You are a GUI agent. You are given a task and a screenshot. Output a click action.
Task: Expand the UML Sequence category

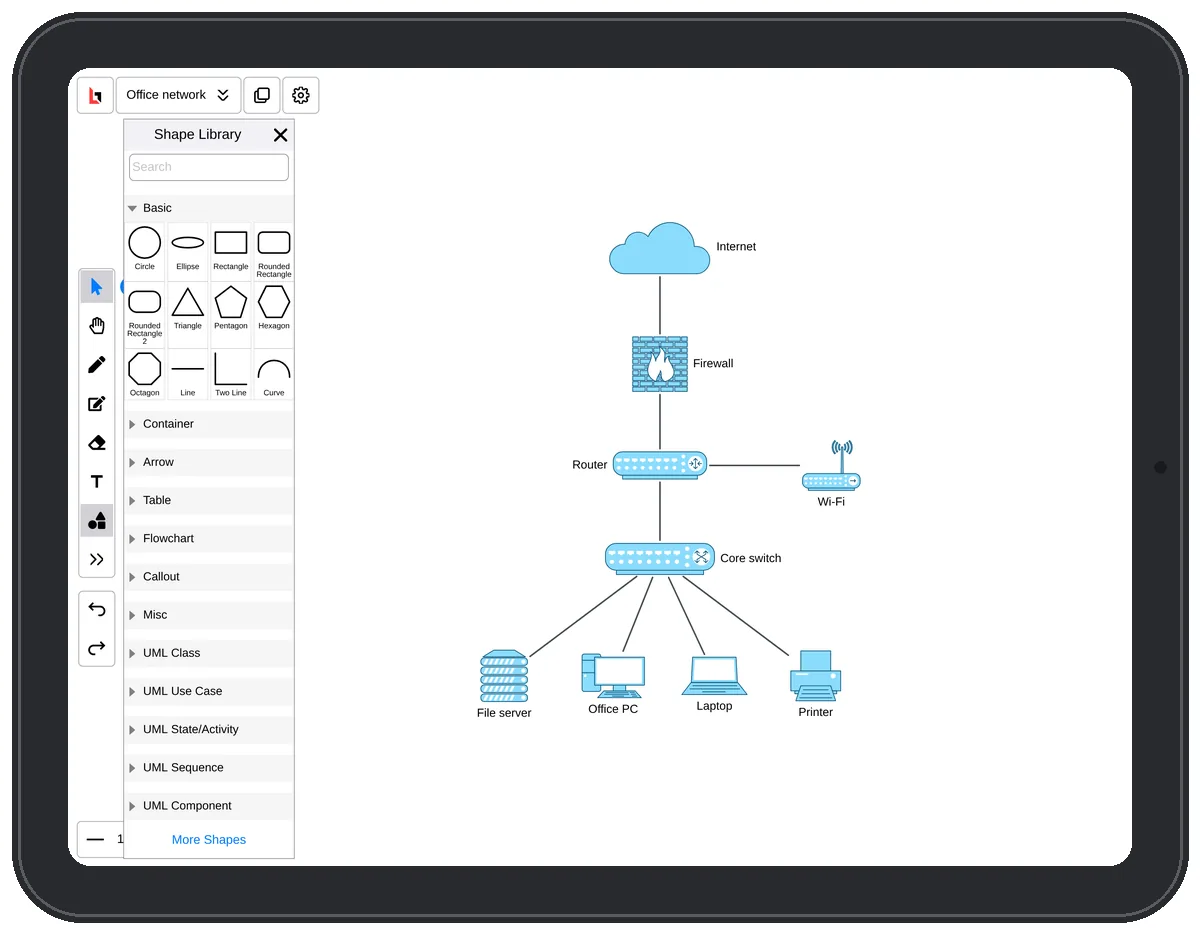coord(209,768)
